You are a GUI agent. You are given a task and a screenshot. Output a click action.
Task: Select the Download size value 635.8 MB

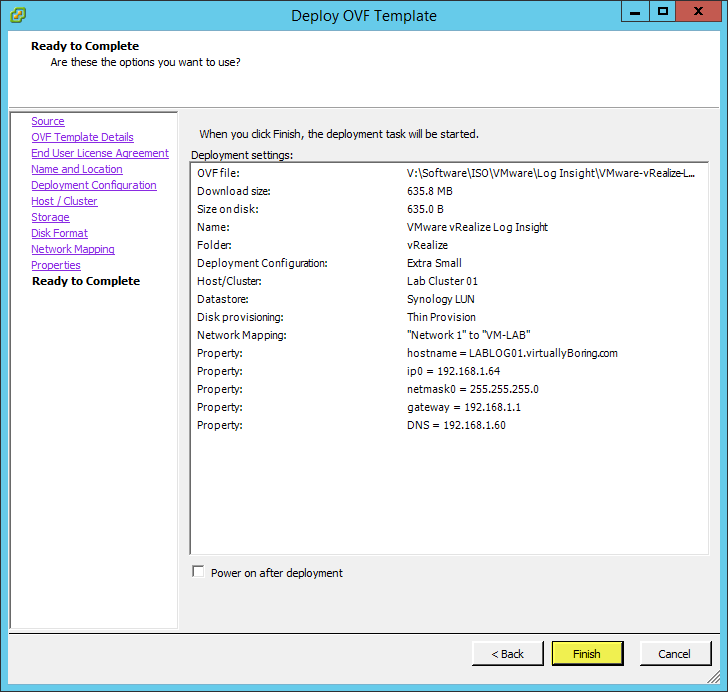point(429,191)
